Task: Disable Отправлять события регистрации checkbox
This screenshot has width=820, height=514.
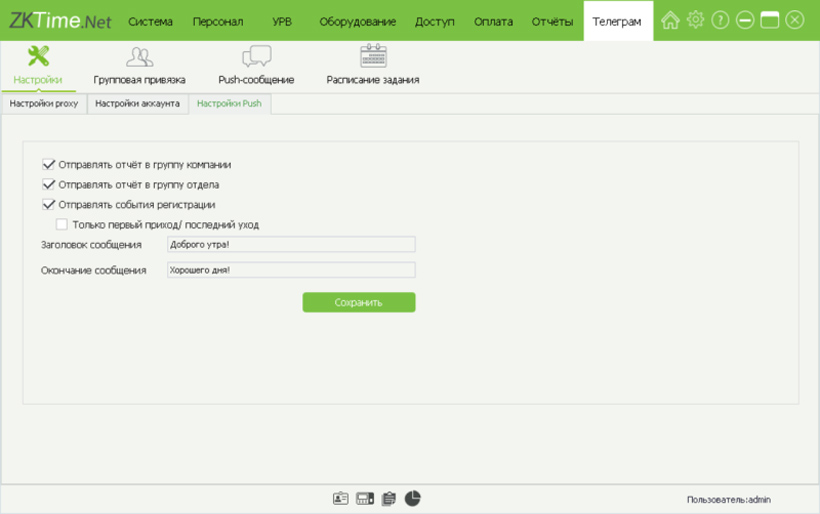Action: (x=48, y=204)
